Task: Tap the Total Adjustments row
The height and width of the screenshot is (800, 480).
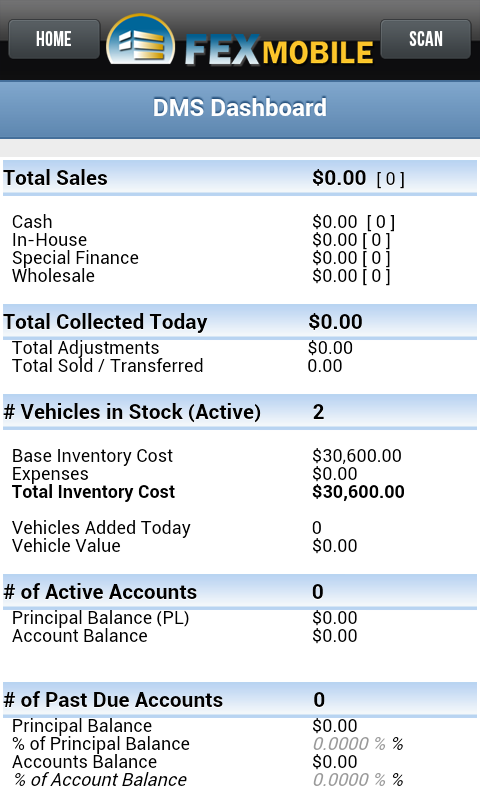Action: click(240, 348)
